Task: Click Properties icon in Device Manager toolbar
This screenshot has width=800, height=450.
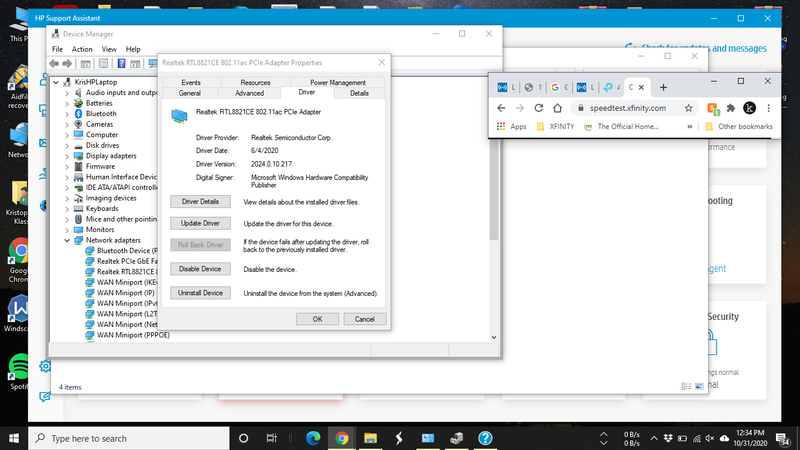Action: pos(104,64)
